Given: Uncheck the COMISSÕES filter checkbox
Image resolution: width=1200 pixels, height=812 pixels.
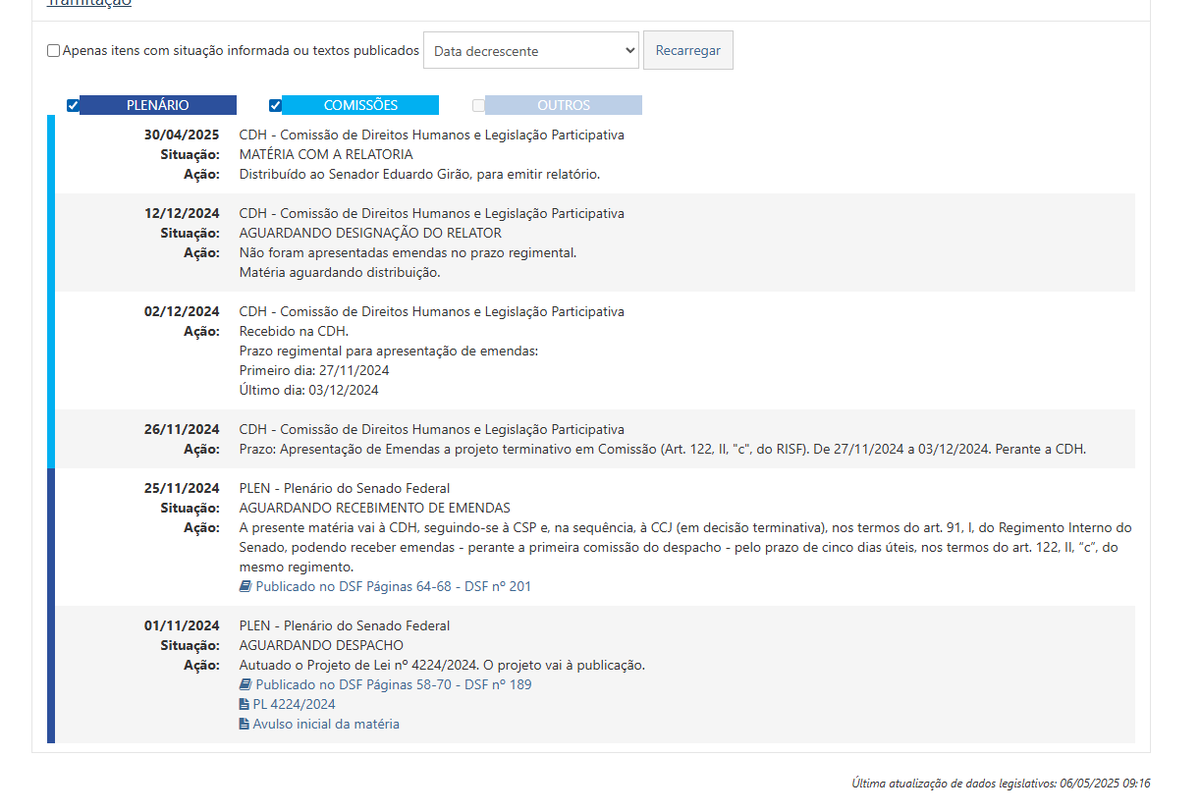Looking at the screenshot, I should tap(276, 105).
